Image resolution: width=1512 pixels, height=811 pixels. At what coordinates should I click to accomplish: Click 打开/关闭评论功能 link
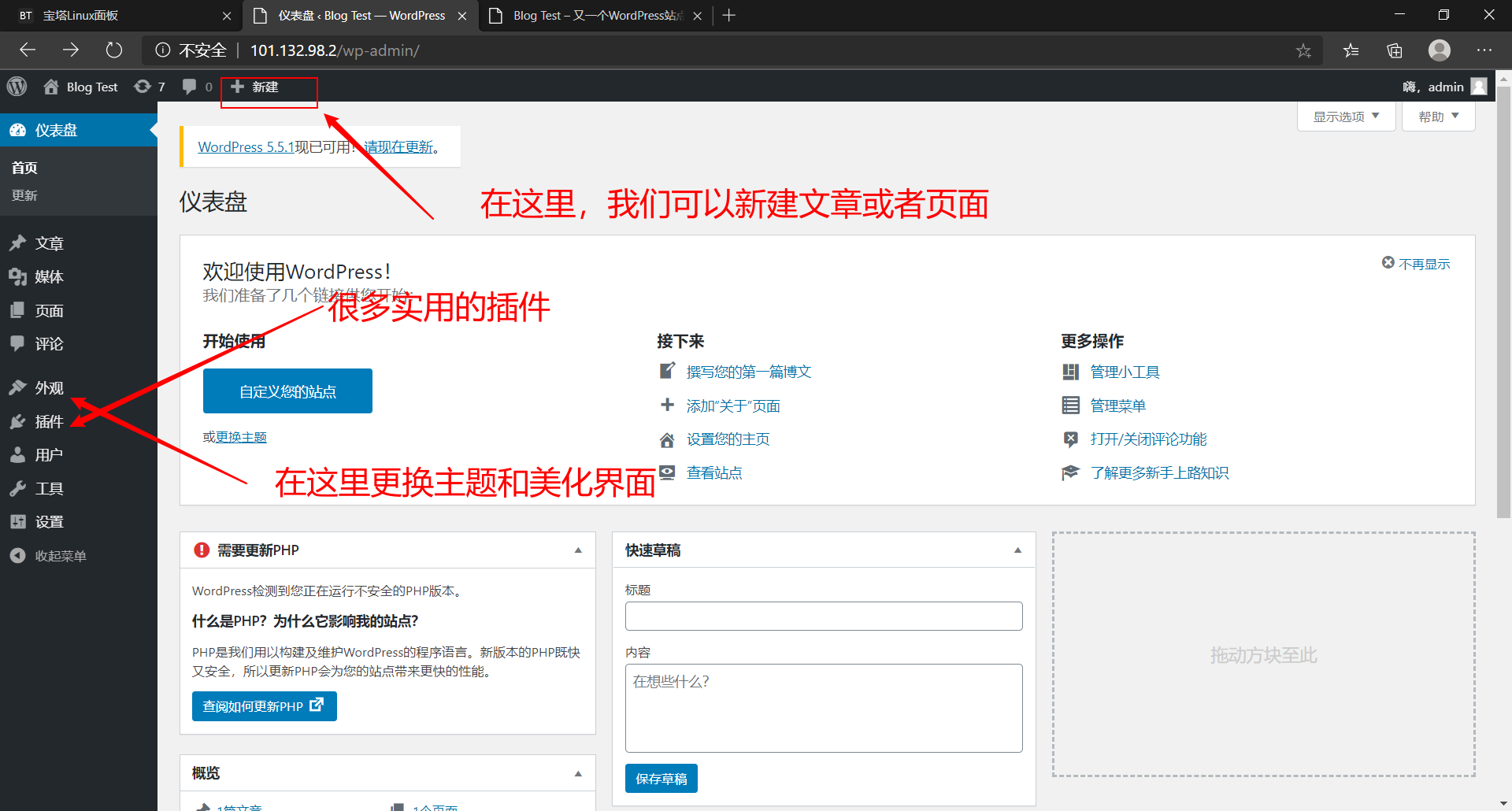[1148, 439]
